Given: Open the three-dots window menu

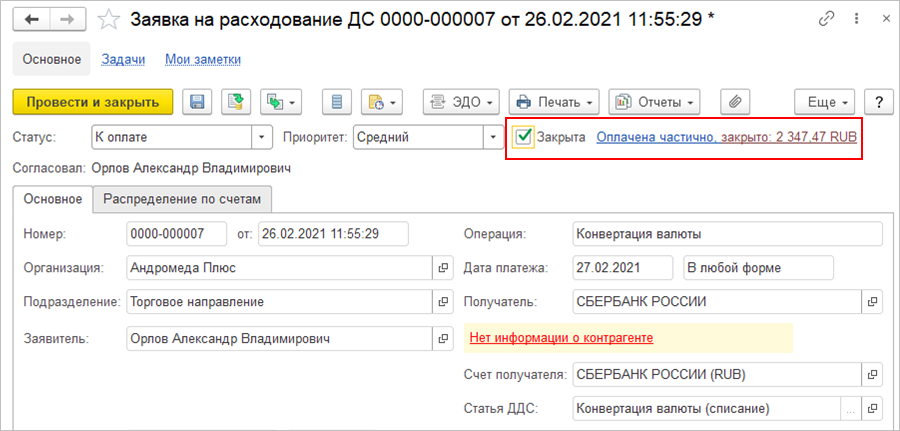Looking at the screenshot, I should 856,20.
